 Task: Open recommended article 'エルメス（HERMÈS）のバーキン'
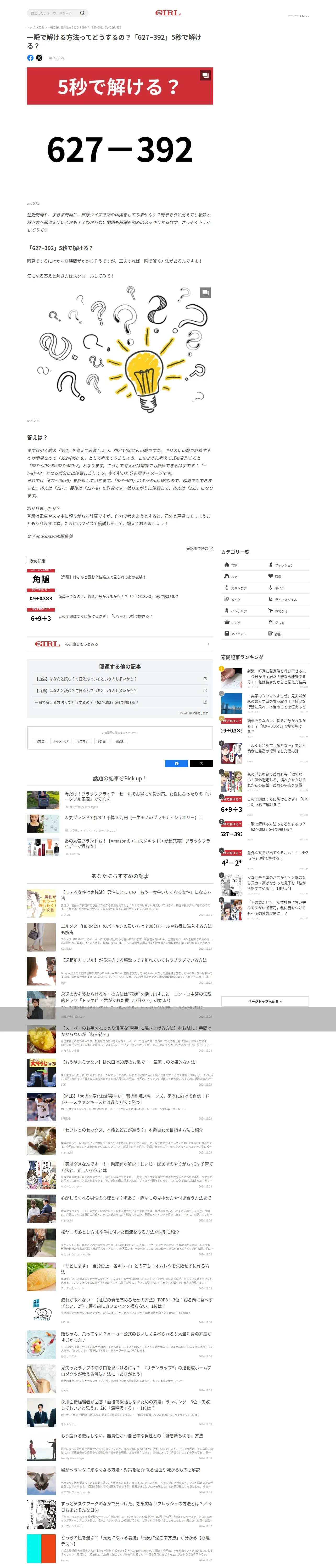(120, 937)
